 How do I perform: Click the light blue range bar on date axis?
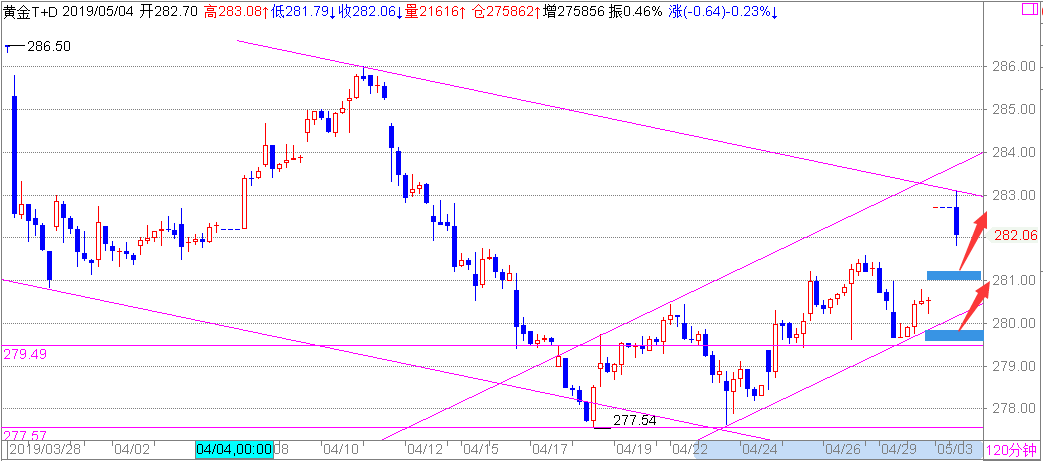tap(839, 449)
